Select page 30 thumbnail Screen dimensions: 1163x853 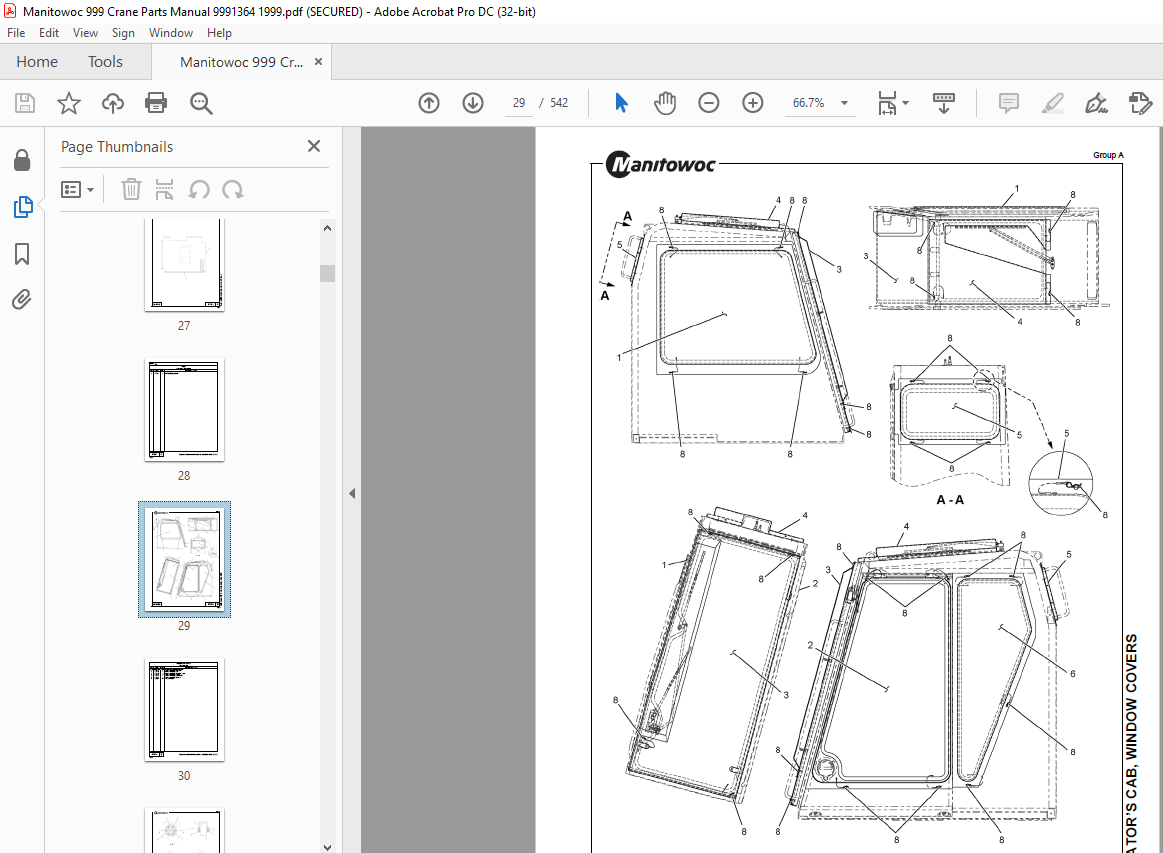coord(184,709)
